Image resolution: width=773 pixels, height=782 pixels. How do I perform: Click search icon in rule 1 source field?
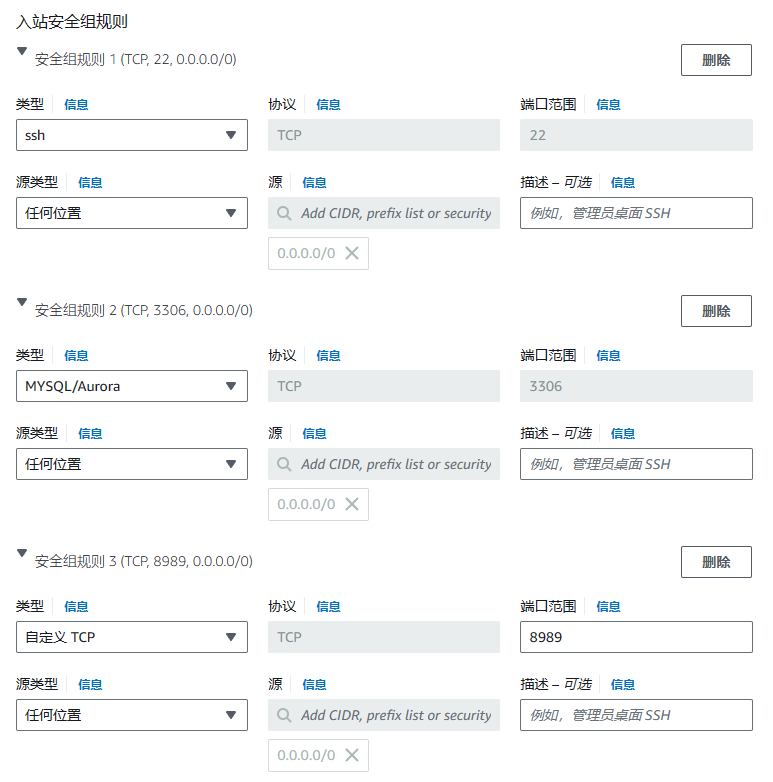[x=284, y=213]
